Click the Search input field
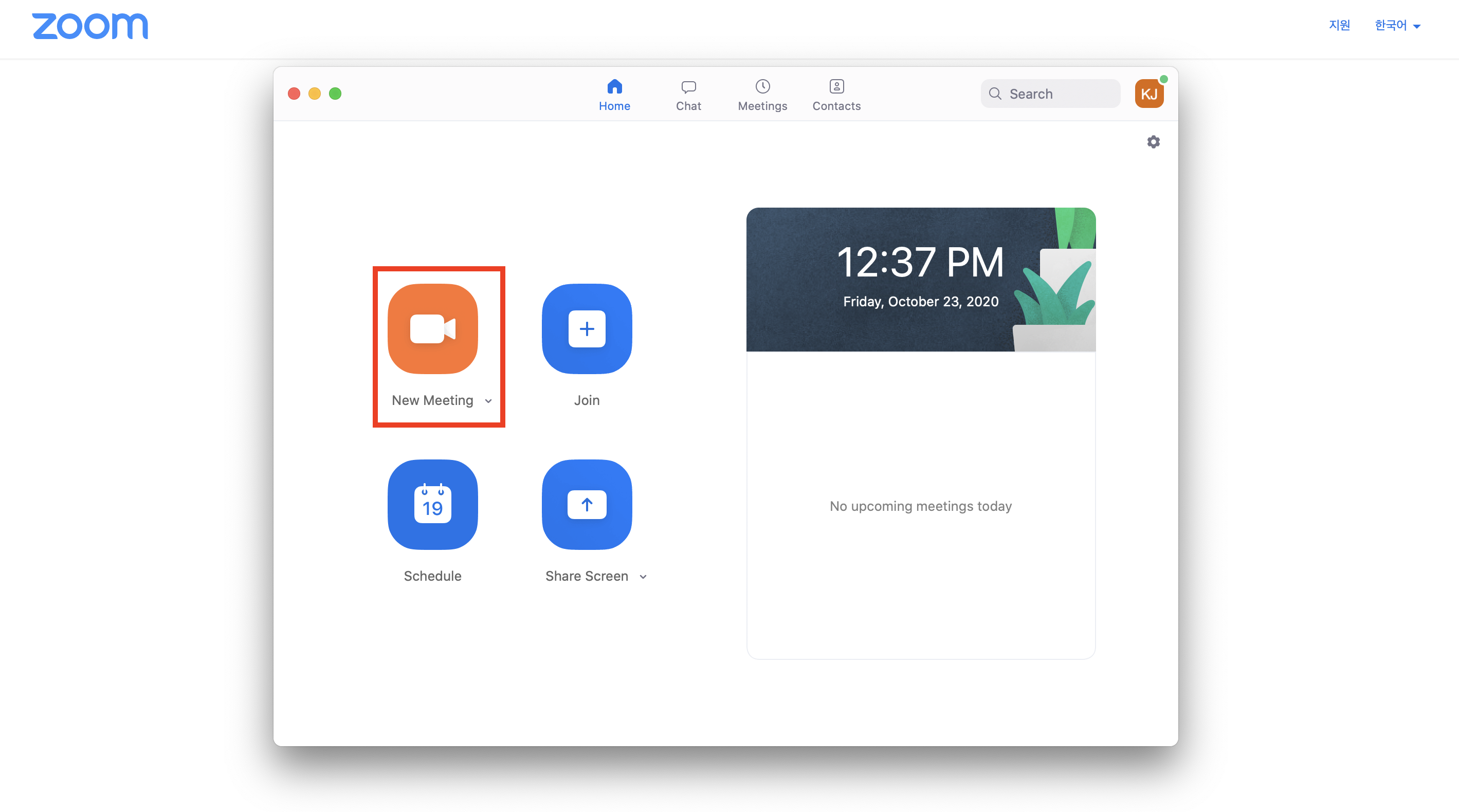 pos(1059,94)
